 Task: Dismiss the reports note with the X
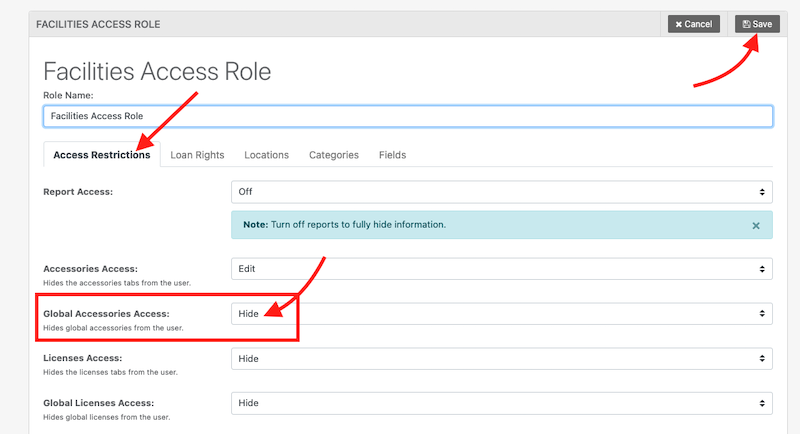tap(756, 226)
